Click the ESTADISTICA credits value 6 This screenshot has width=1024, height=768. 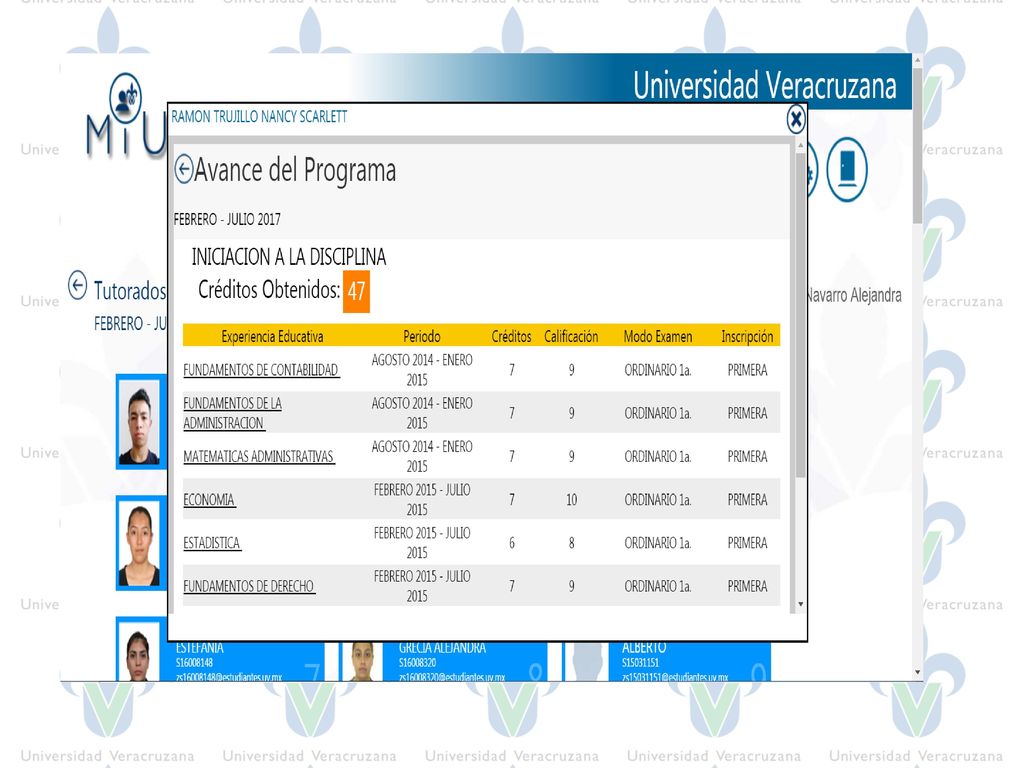(x=511, y=543)
